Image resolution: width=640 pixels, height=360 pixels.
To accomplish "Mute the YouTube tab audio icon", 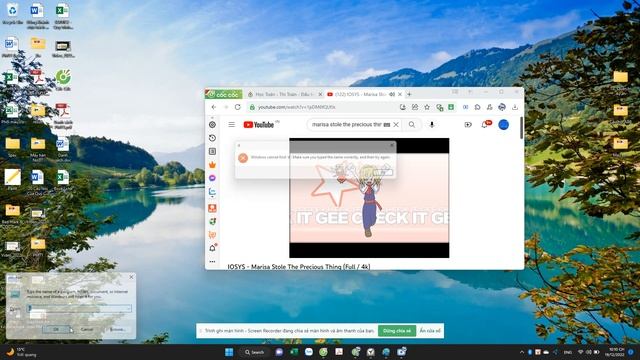I will (392, 94).
